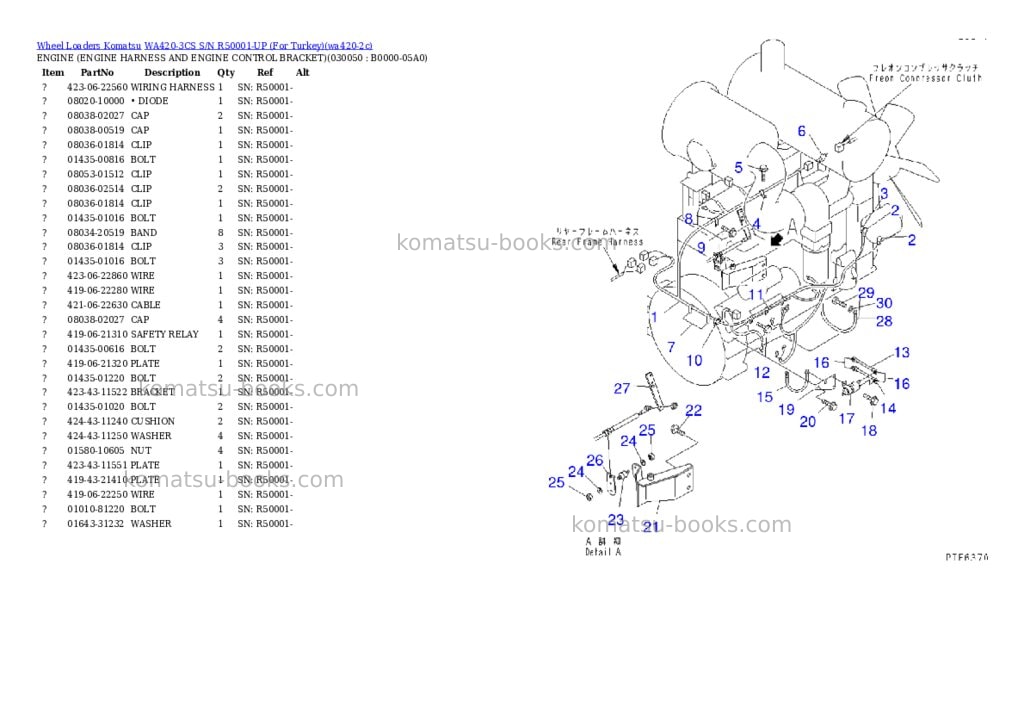Click diagram callout number 12

[762, 373]
